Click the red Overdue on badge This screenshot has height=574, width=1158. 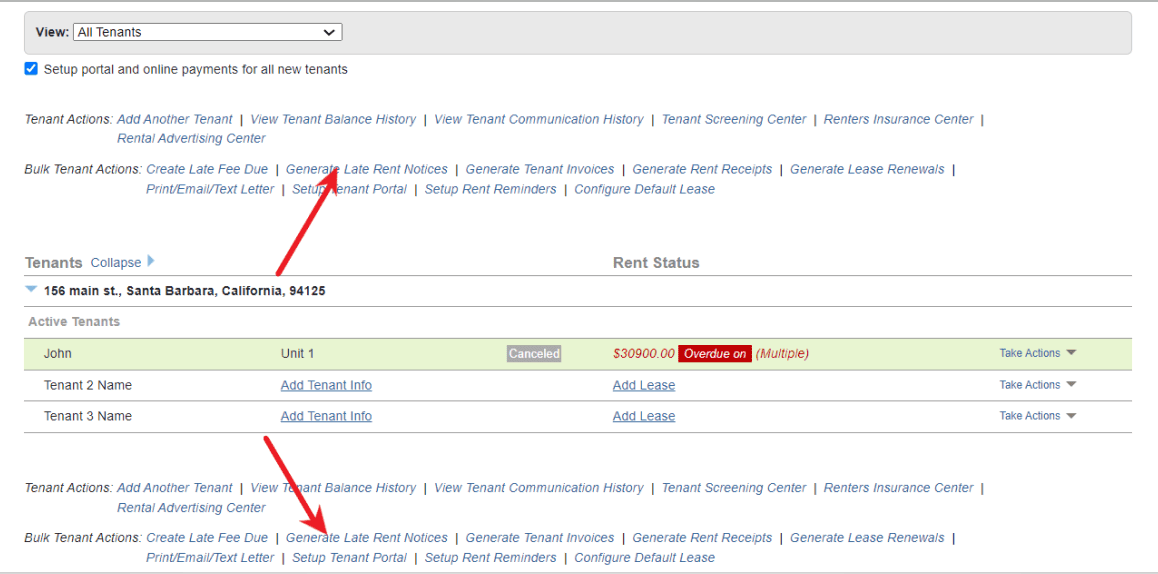pyautogui.click(x=714, y=354)
